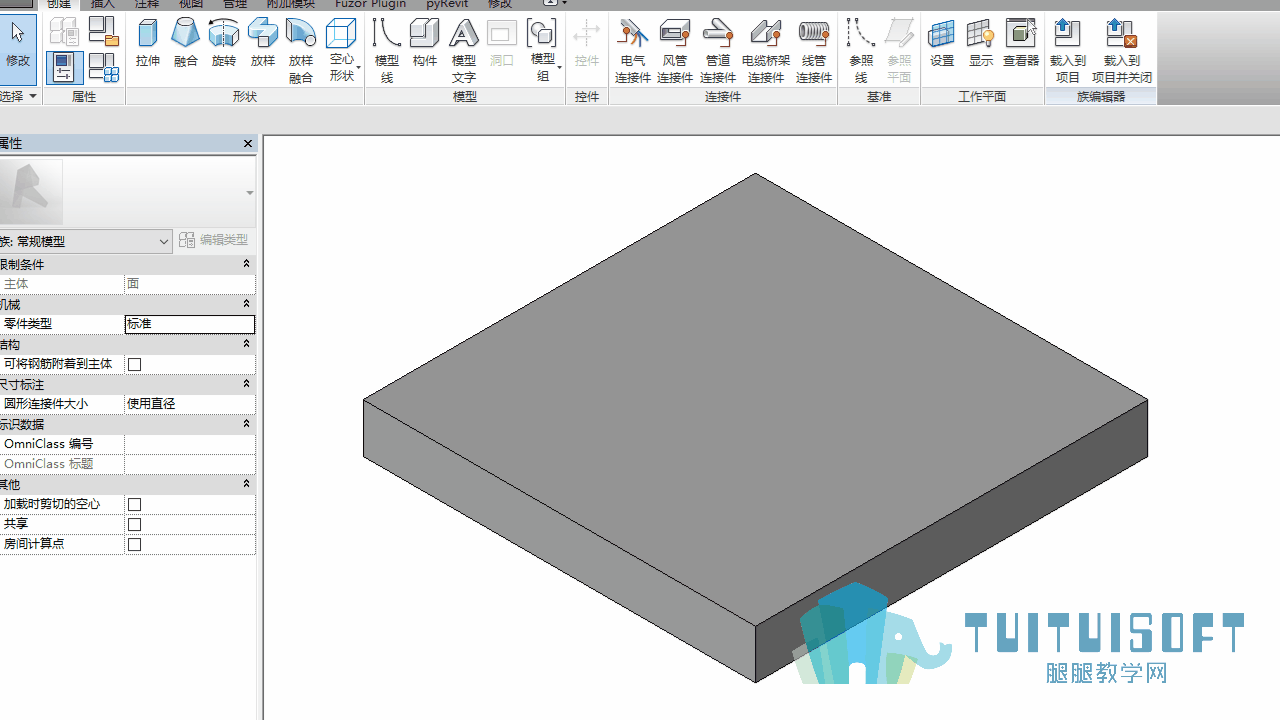Tick the 共享 shared checkbox
The image size is (1280, 720).
[135, 524]
